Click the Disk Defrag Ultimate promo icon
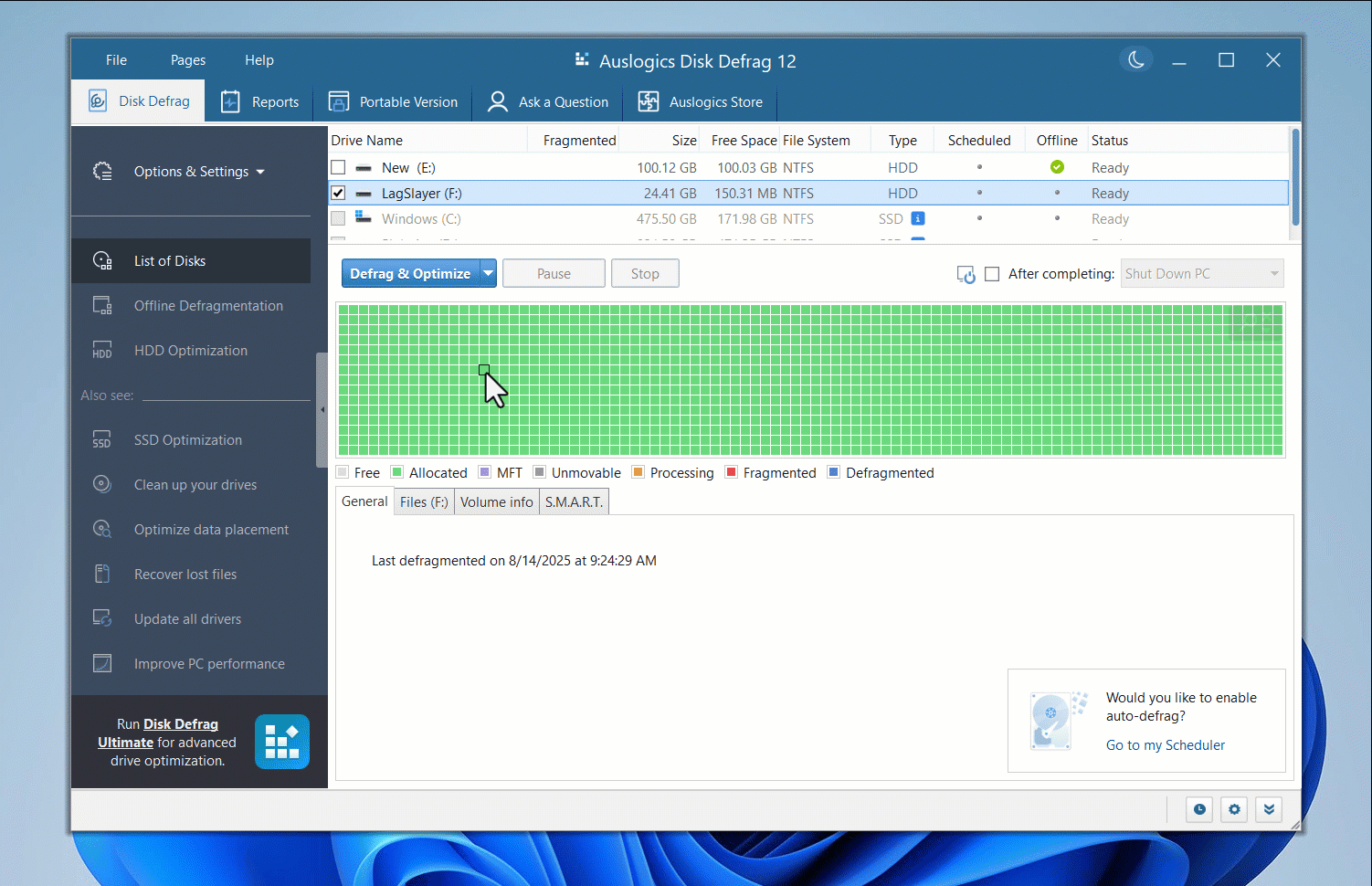Image resolution: width=1372 pixels, height=886 pixels. pos(281,741)
